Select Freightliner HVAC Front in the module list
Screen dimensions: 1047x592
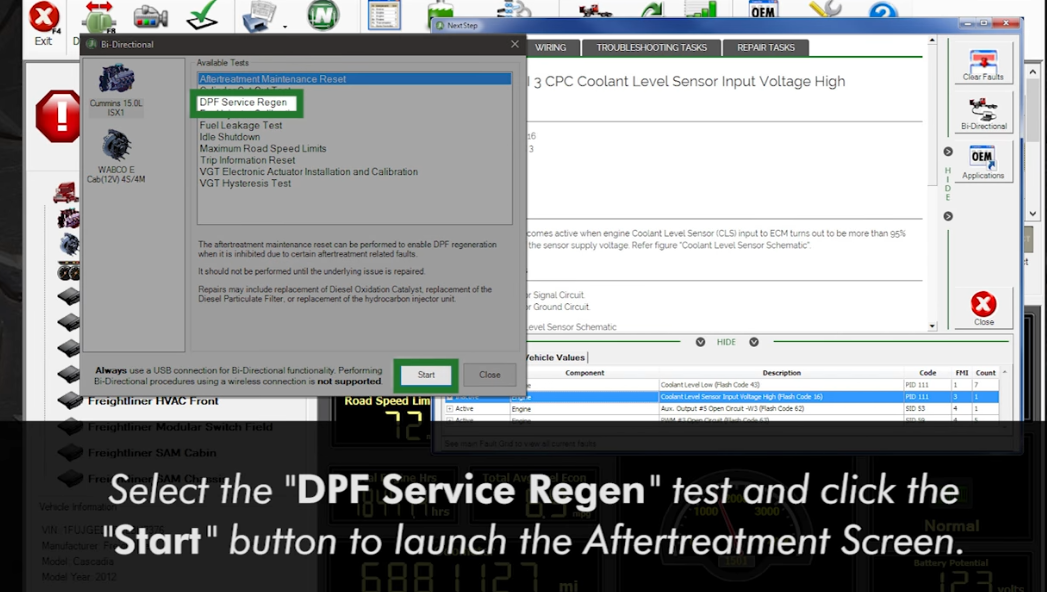(x=153, y=401)
